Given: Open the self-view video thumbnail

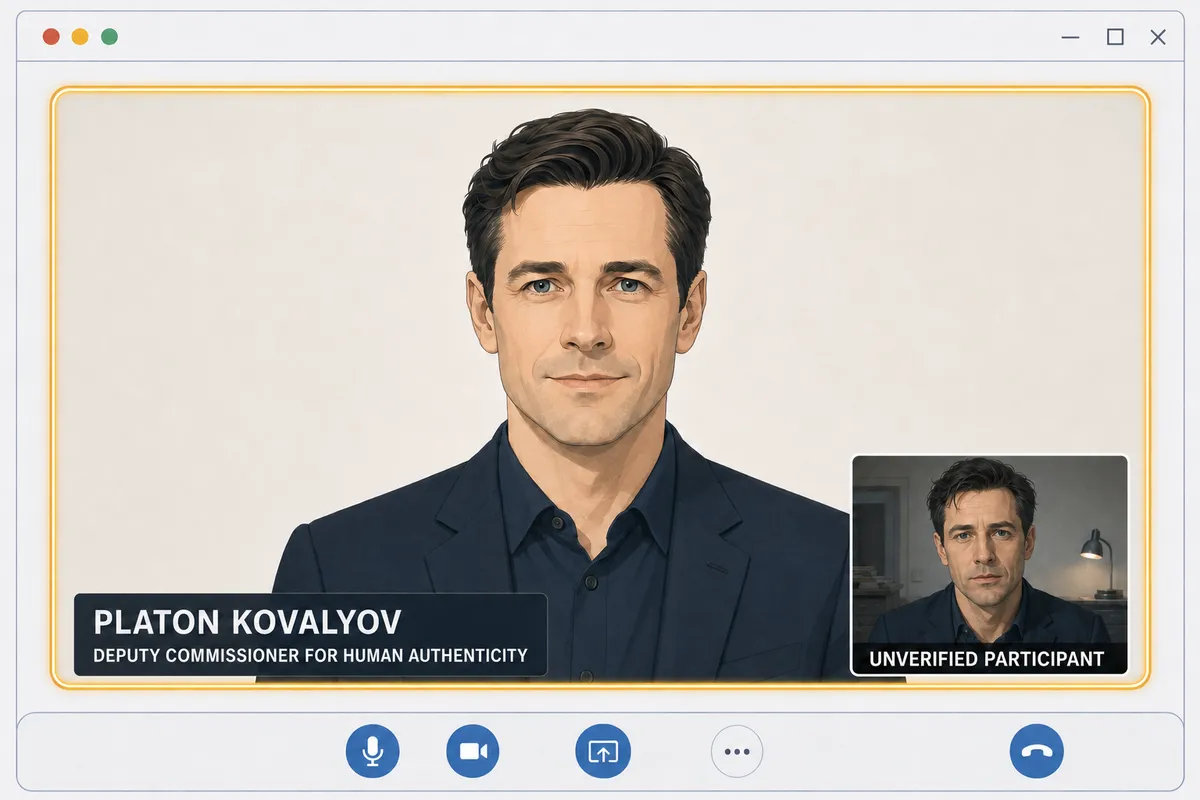Looking at the screenshot, I should pyautogui.click(x=990, y=565).
